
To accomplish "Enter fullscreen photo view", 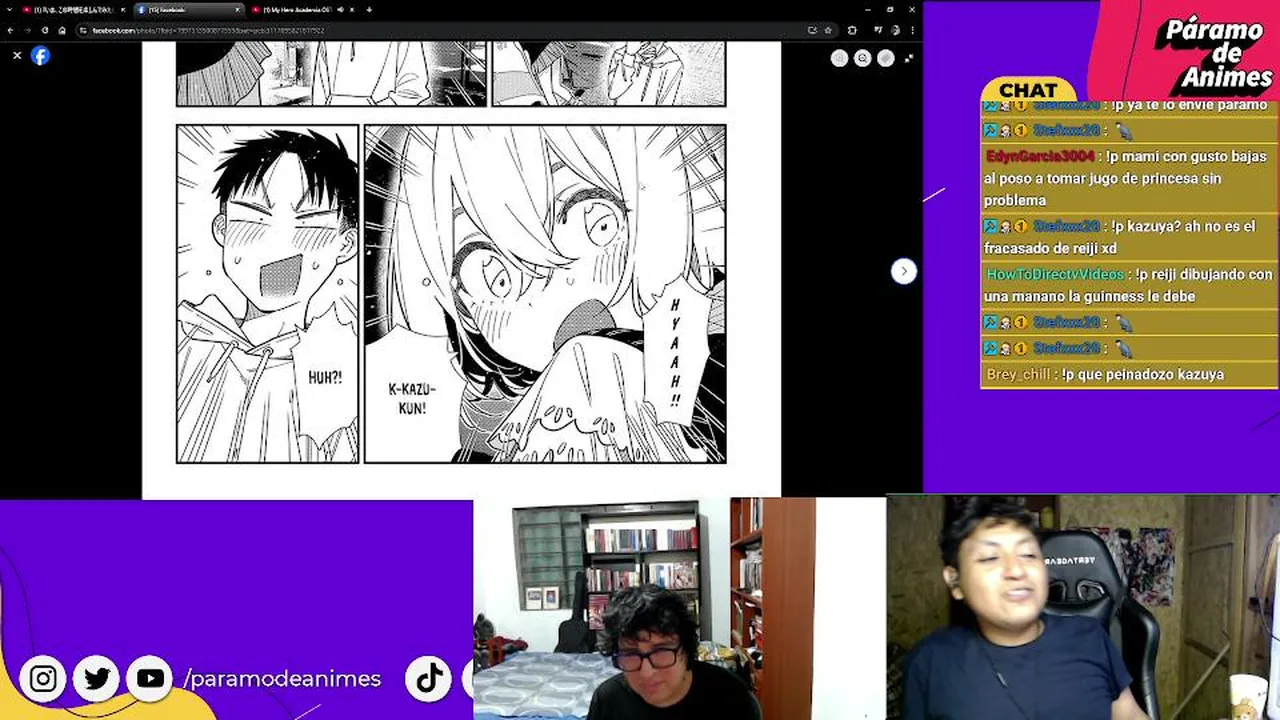I will point(908,58).
